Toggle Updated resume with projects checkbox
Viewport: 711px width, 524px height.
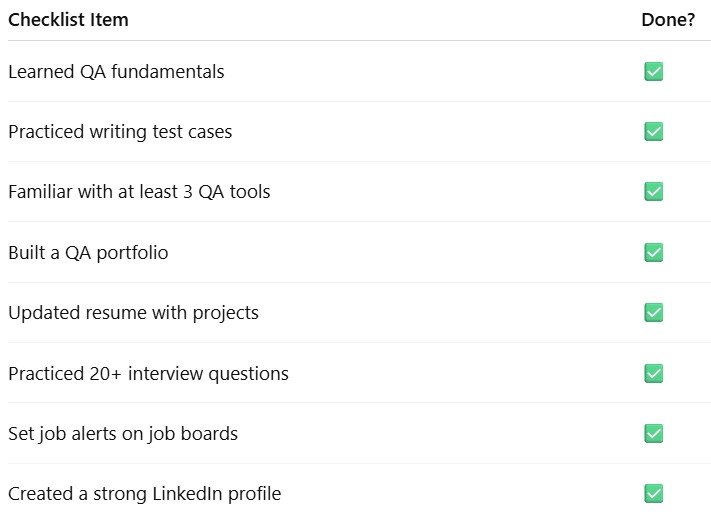tap(653, 312)
